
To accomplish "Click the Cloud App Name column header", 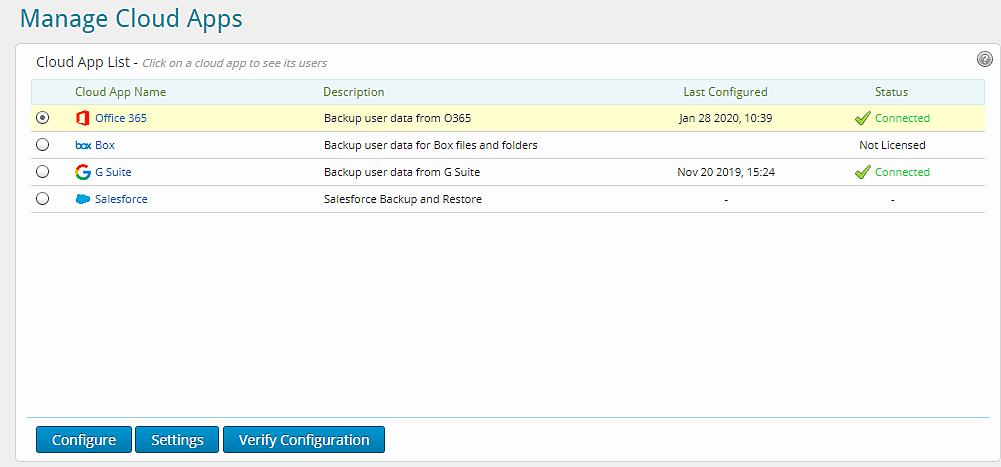I will 121,92.
